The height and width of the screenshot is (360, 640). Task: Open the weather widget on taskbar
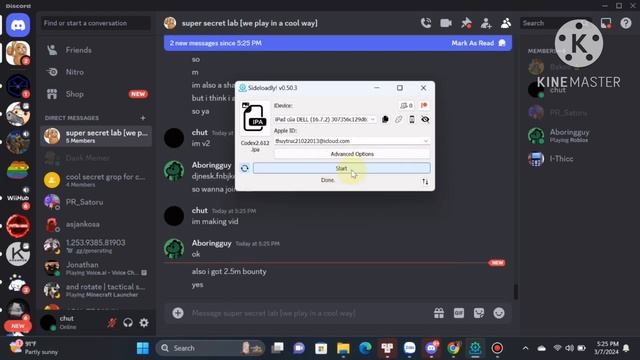tap(33, 348)
